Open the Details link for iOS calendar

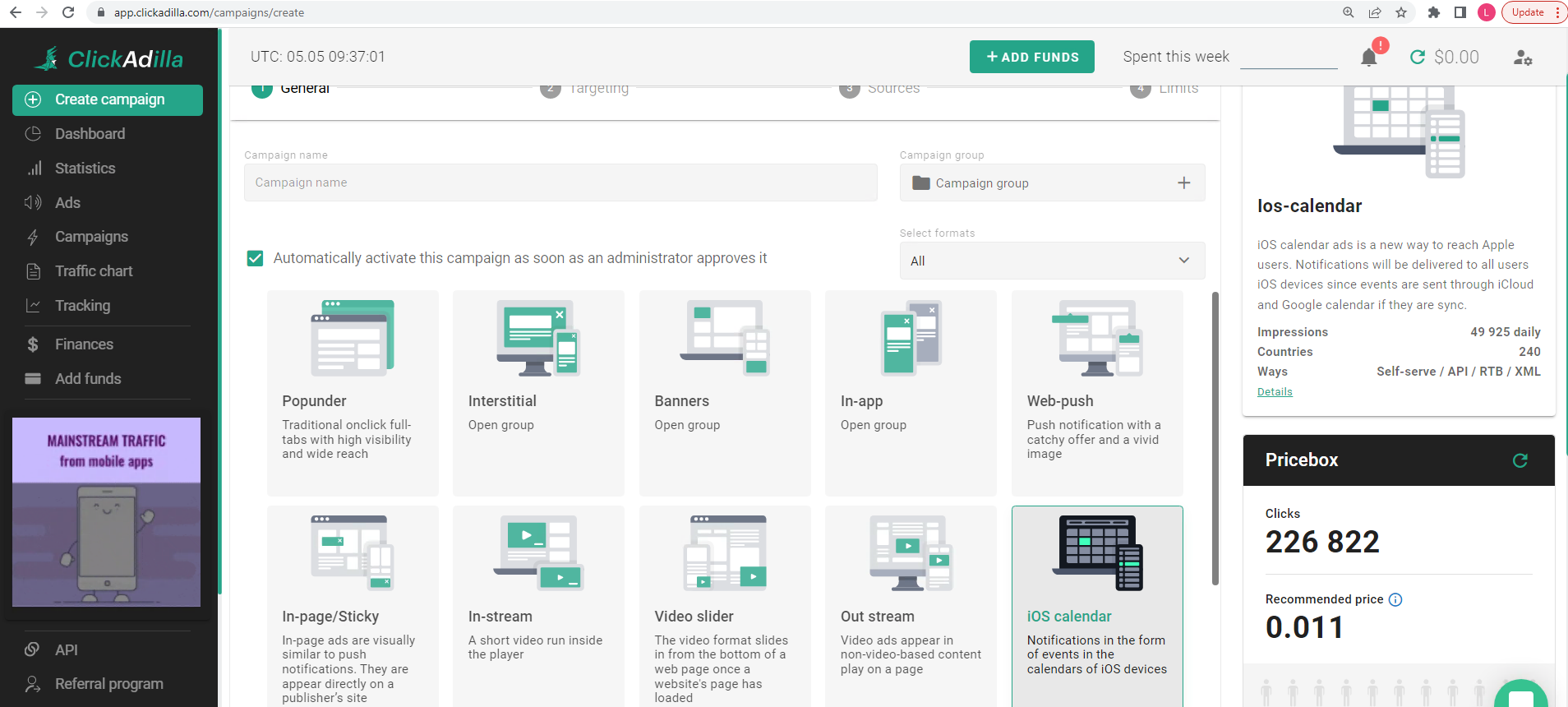[1275, 392]
